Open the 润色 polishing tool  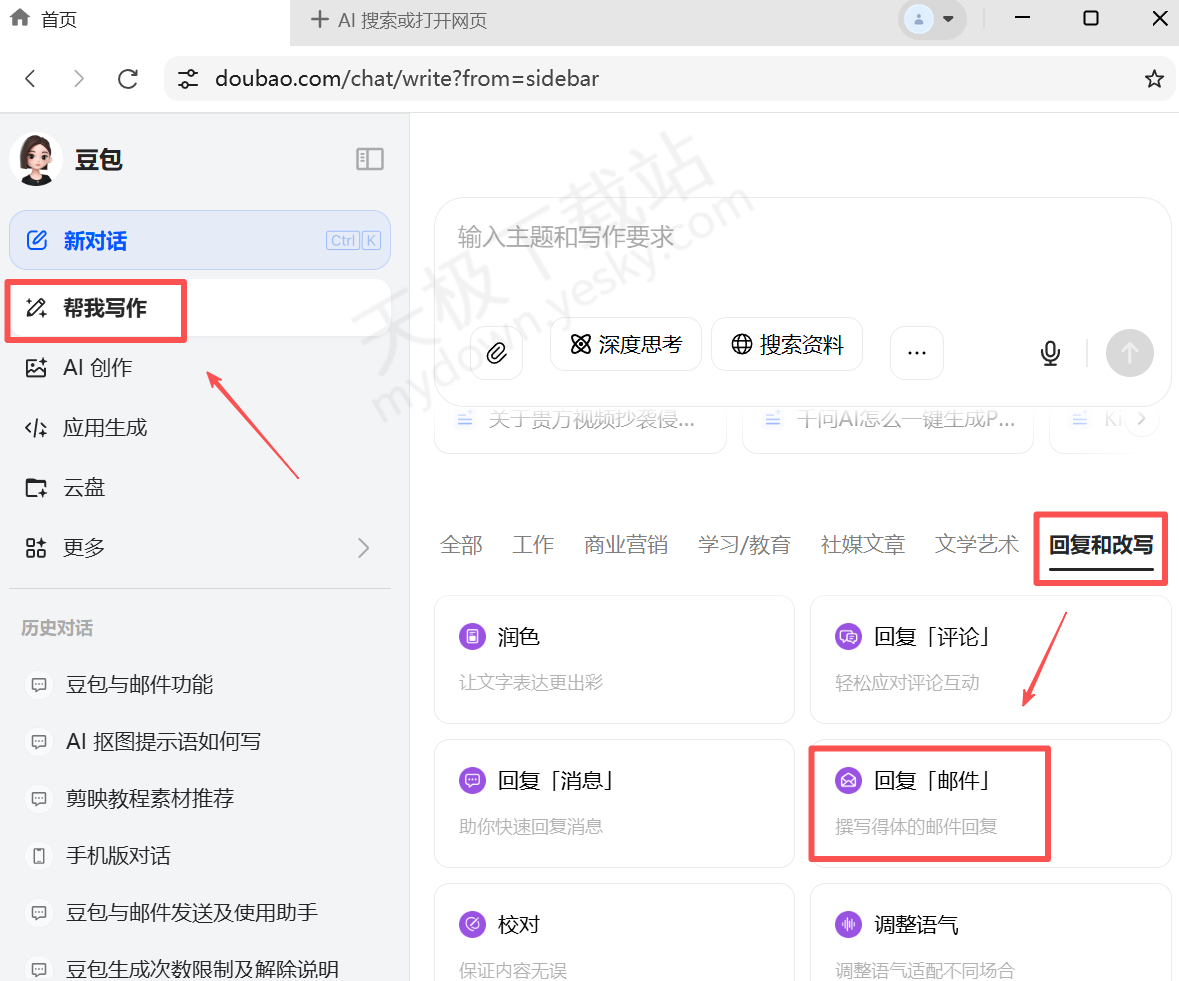pos(614,659)
